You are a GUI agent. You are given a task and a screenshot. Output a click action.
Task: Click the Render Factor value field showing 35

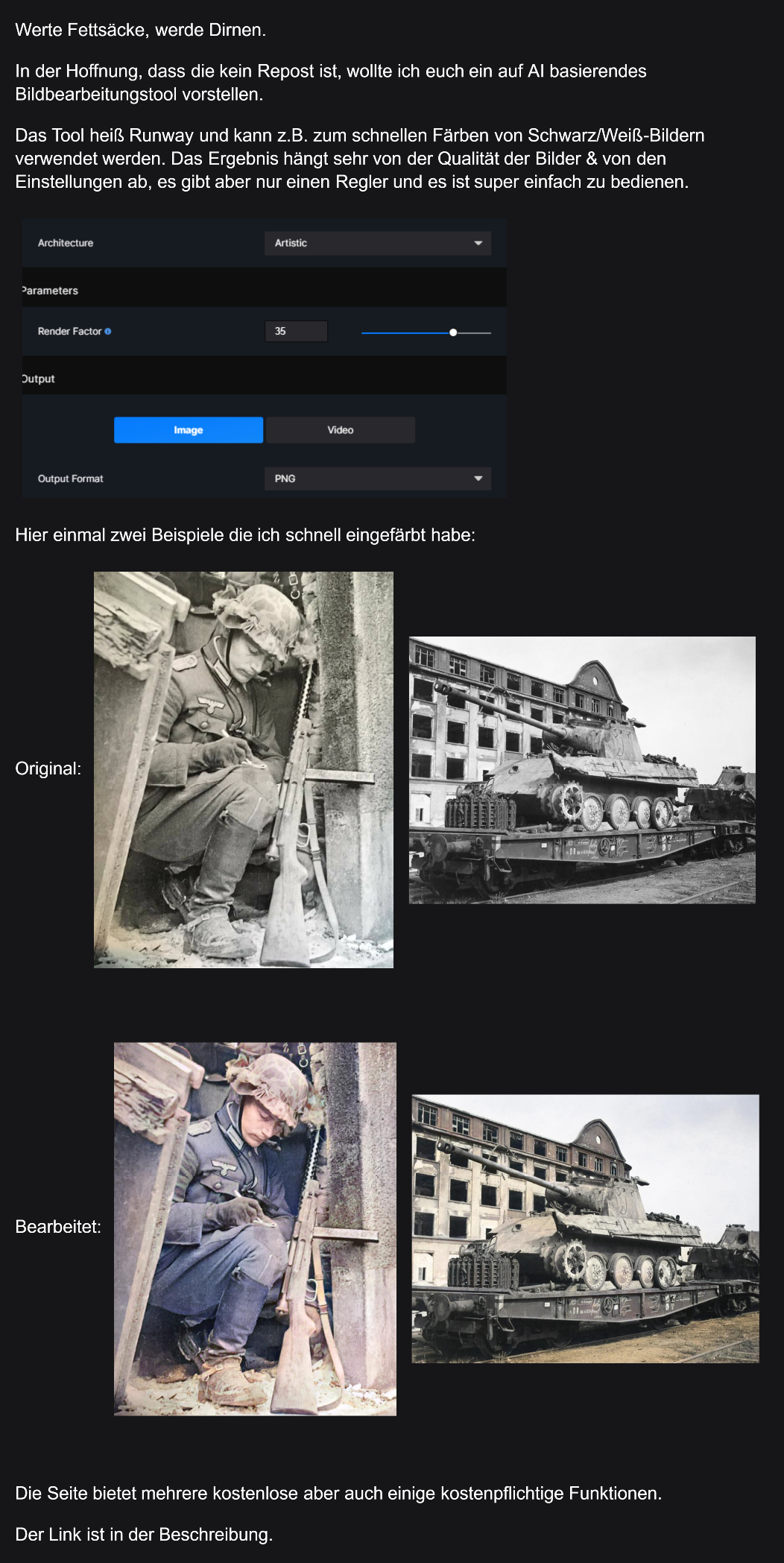coord(296,331)
